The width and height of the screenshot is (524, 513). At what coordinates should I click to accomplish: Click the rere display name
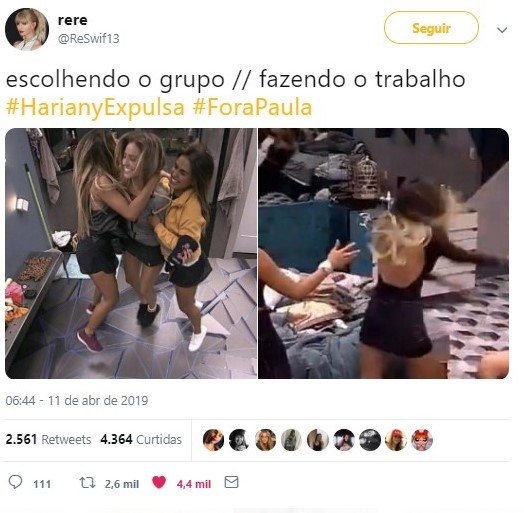pos(73,20)
